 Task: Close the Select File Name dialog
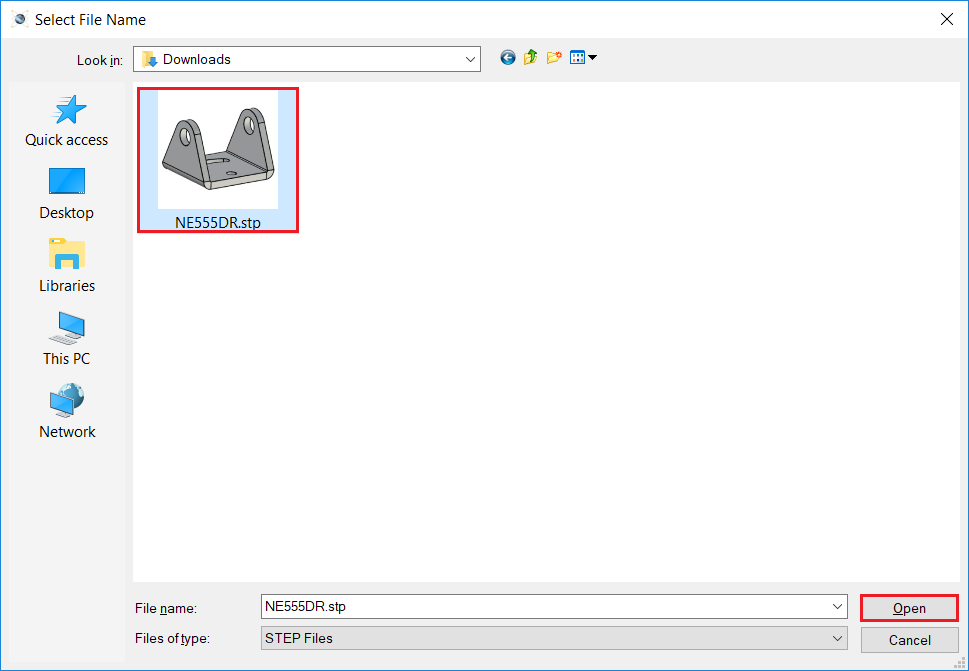[x=946, y=20]
